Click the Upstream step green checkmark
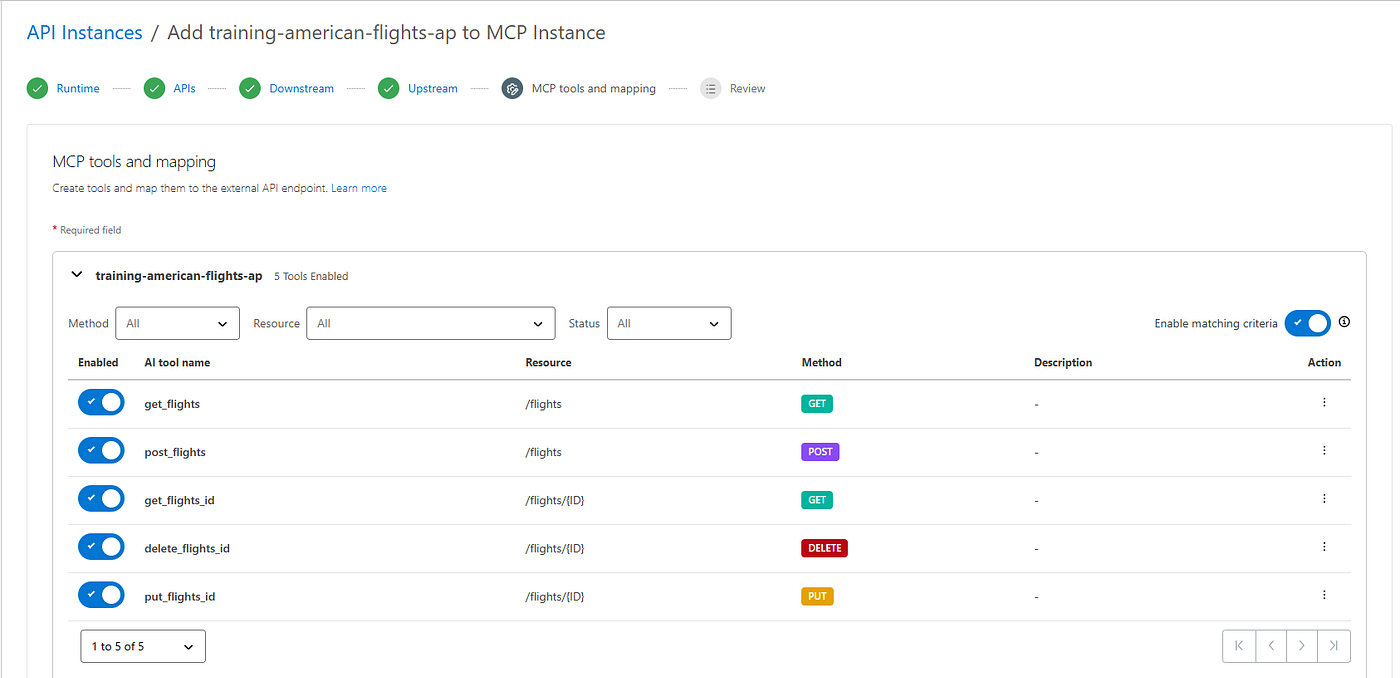The image size is (1400, 678). 389,88
